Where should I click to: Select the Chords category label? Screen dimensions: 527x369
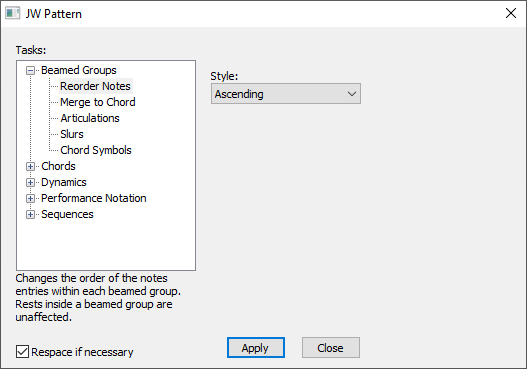tap(58, 166)
